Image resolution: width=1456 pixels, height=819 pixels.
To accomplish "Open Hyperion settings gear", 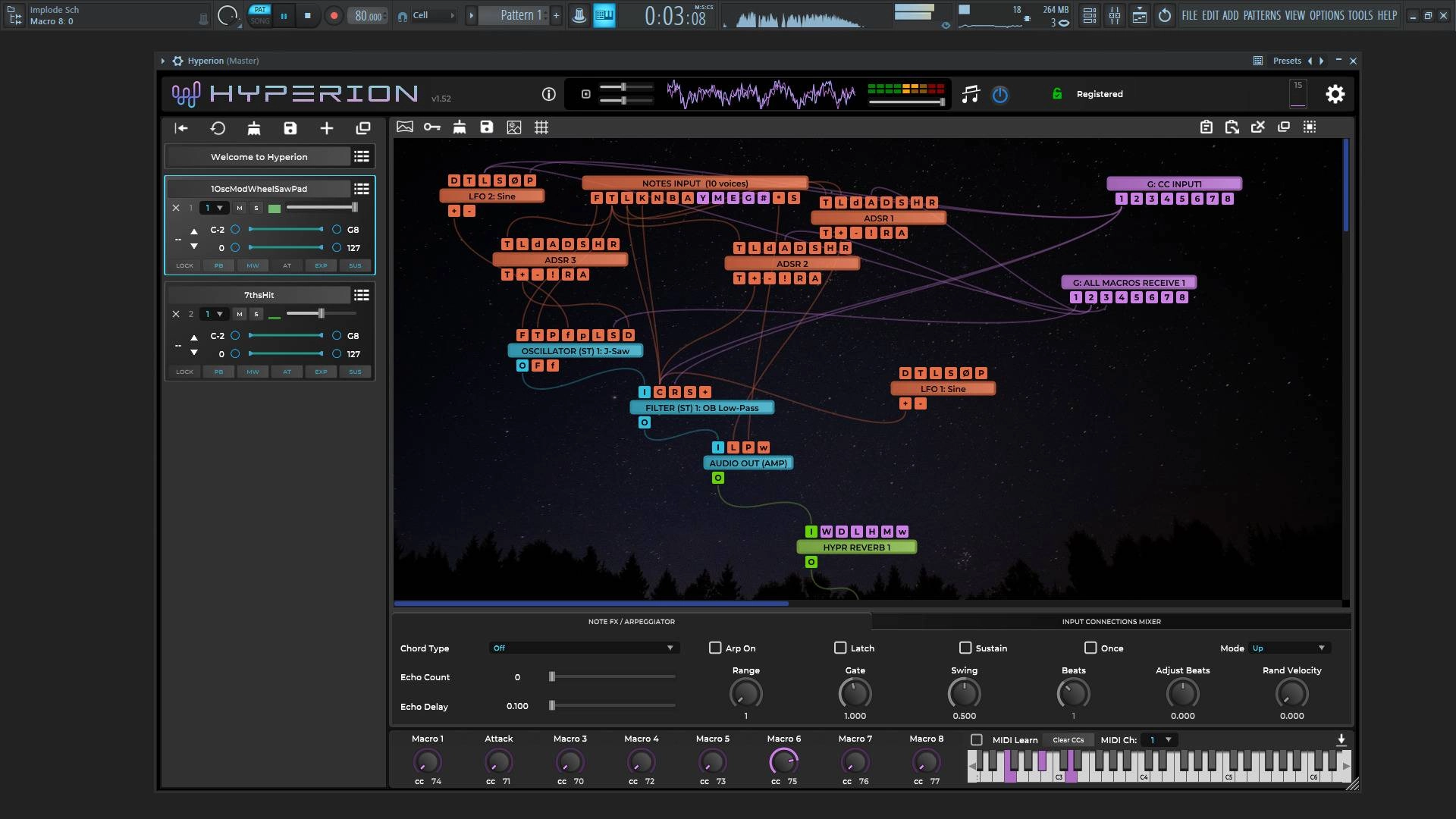I will click(x=1335, y=94).
